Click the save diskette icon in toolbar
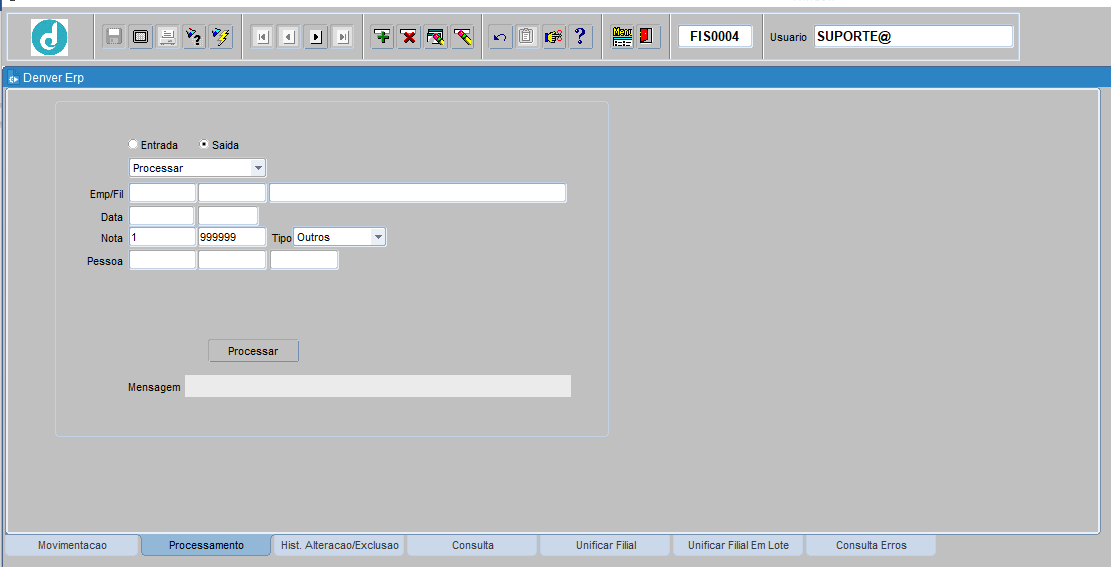This screenshot has width=1111, height=567. [x=114, y=37]
